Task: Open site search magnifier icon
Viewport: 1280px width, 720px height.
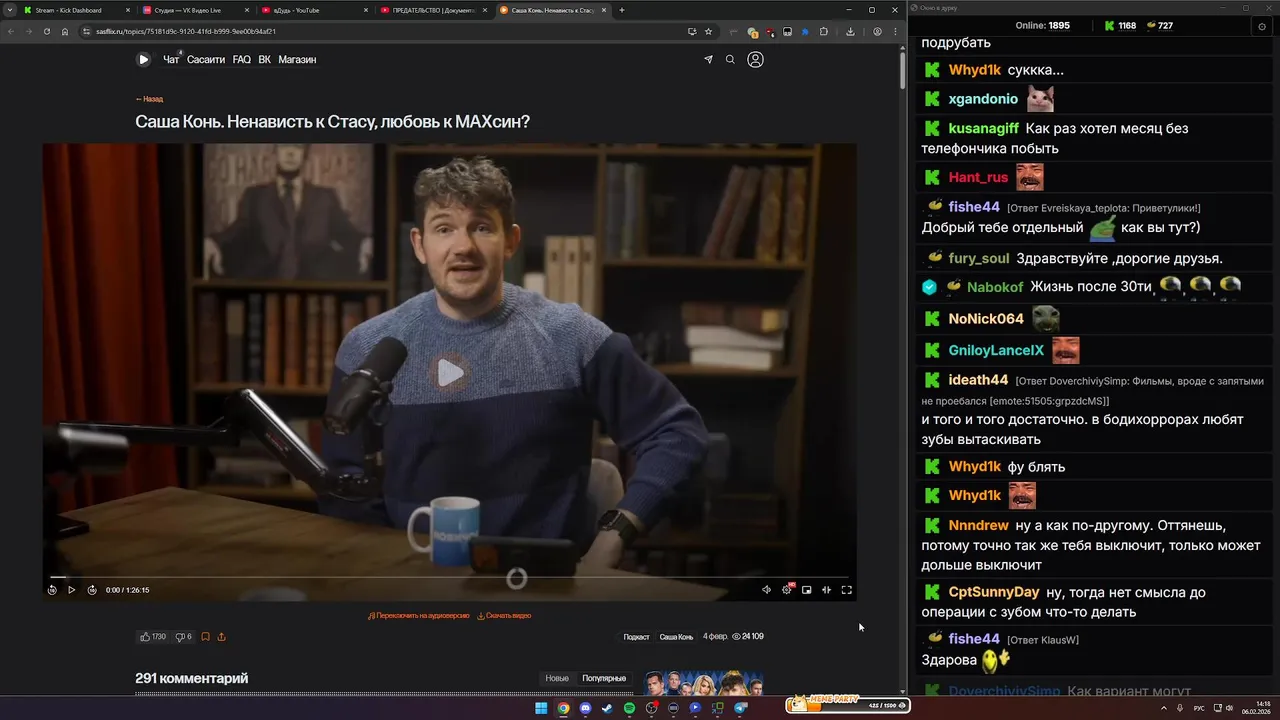Action: pyautogui.click(x=730, y=60)
